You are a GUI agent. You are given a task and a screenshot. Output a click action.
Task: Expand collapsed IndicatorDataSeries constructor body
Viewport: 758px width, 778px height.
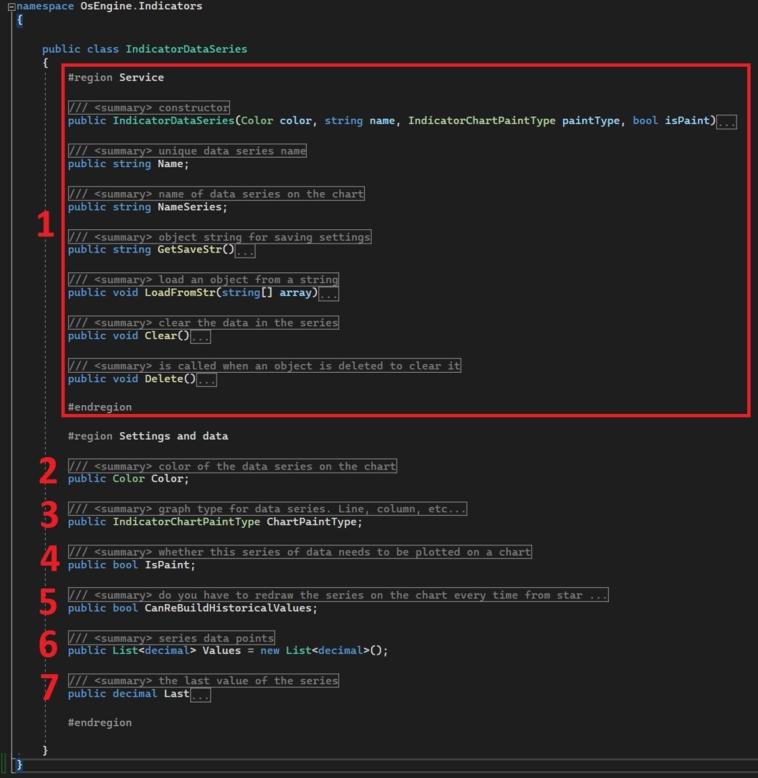pos(726,122)
